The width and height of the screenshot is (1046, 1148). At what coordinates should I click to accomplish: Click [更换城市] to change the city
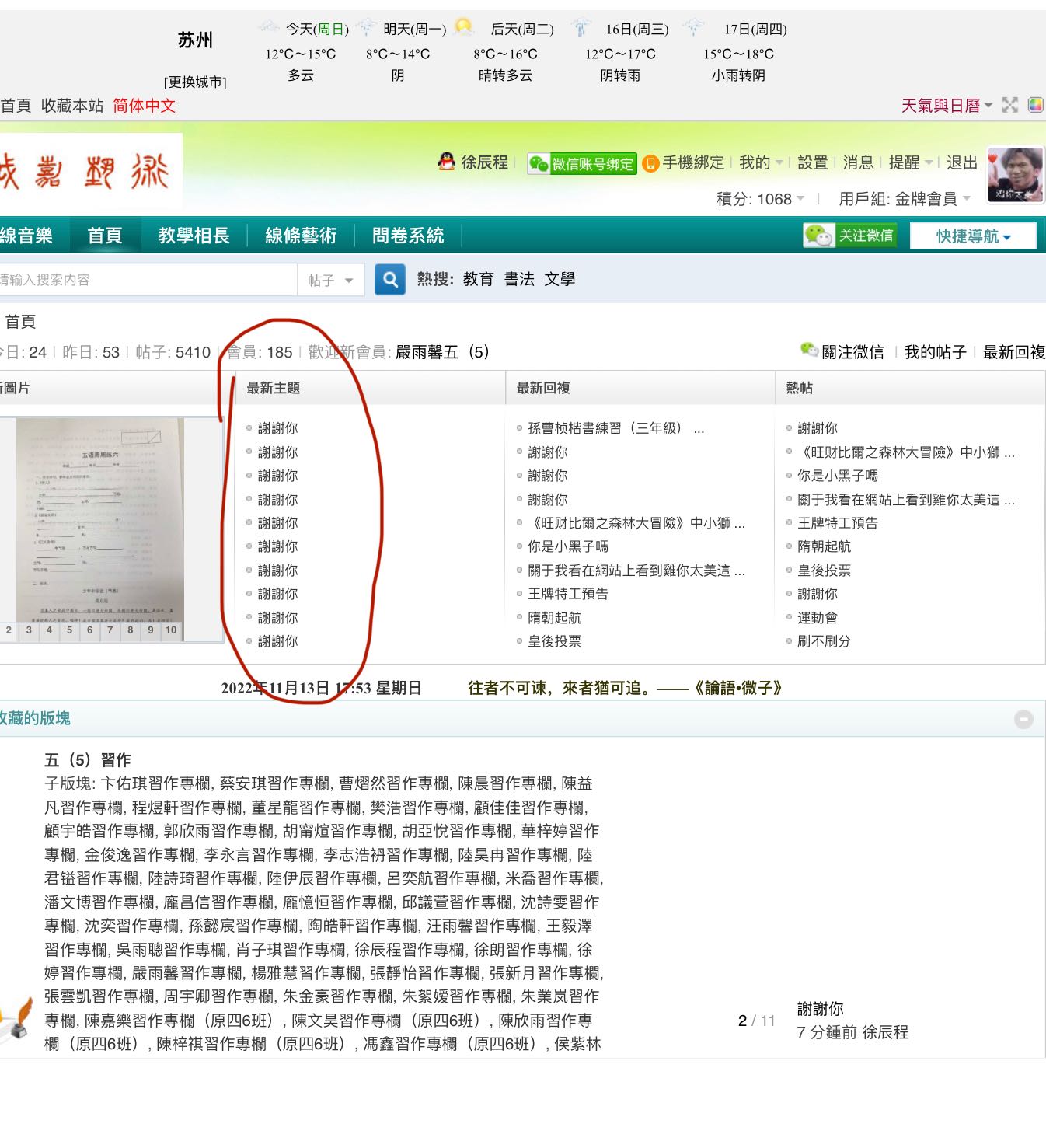coord(194,82)
